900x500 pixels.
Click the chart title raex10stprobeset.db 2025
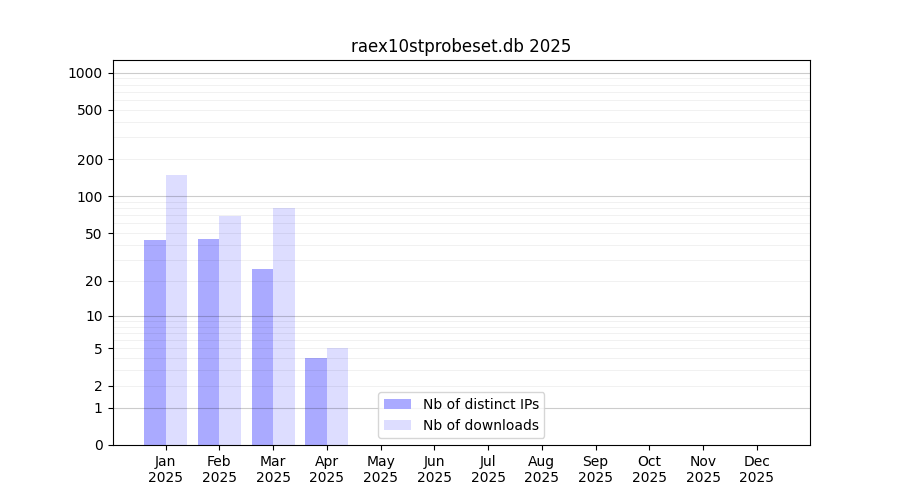461,46
